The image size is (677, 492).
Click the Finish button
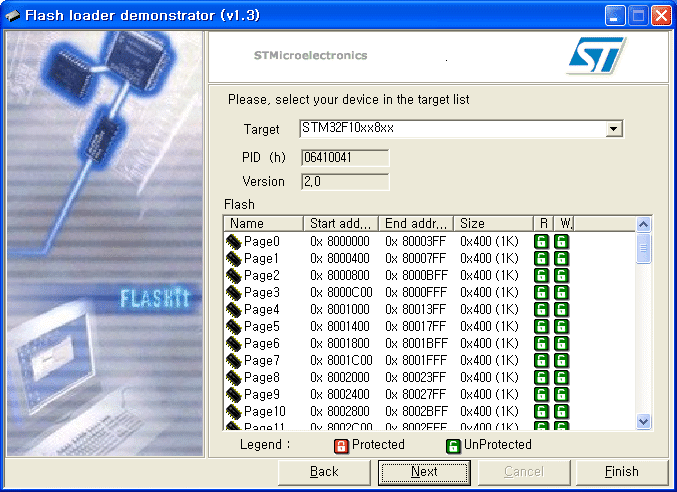[x=621, y=472]
